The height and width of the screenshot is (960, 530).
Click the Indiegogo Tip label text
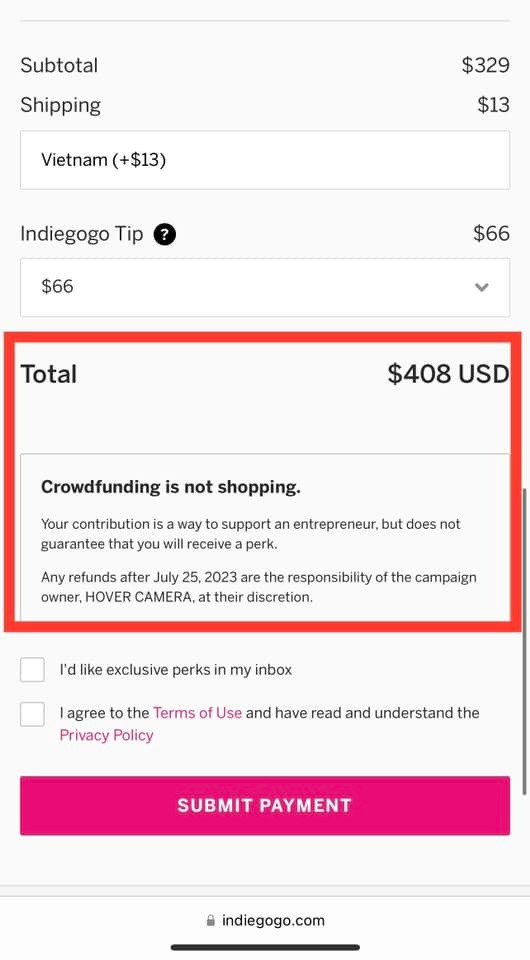click(81, 234)
